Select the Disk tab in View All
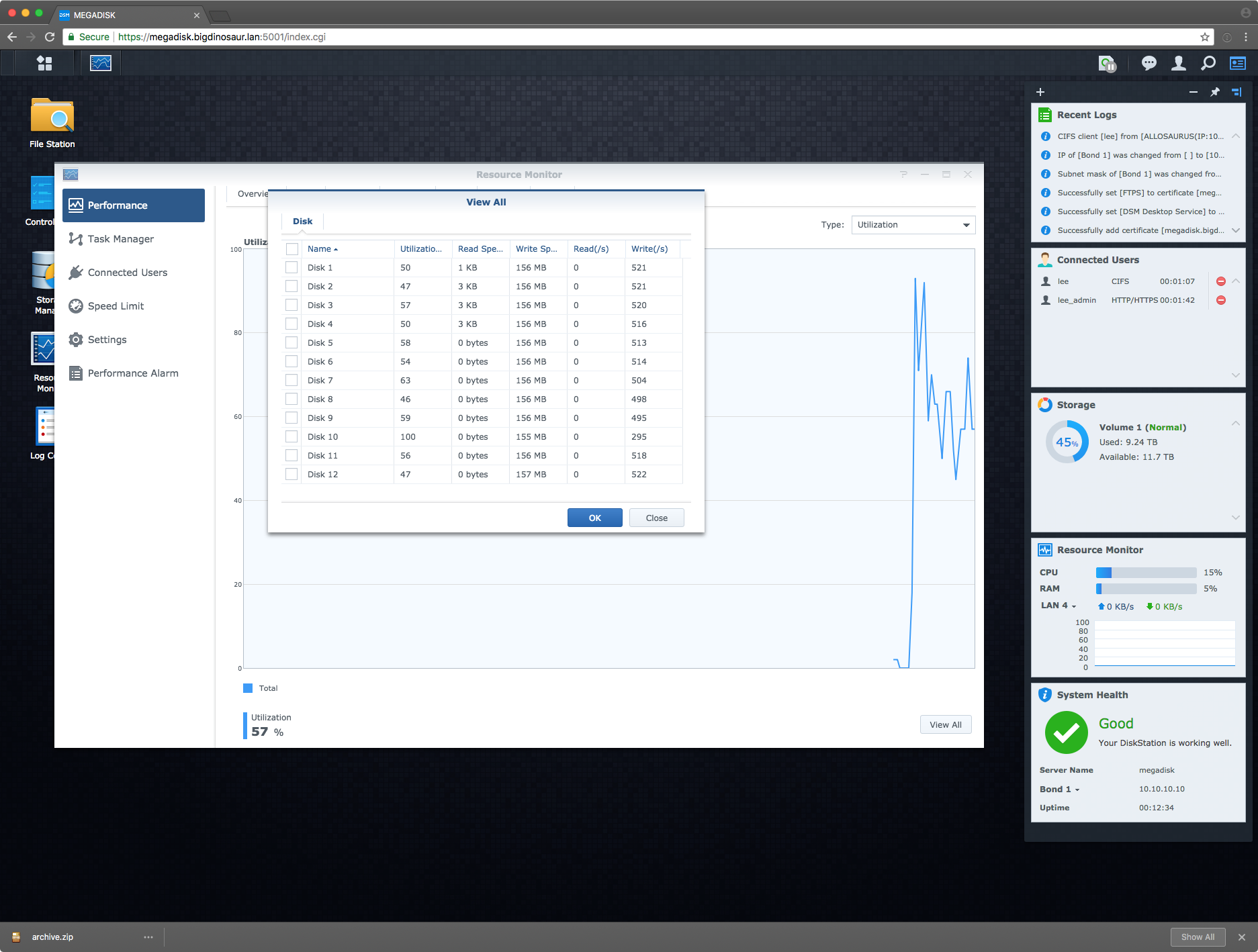This screenshot has width=1258, height=952. 302,221
